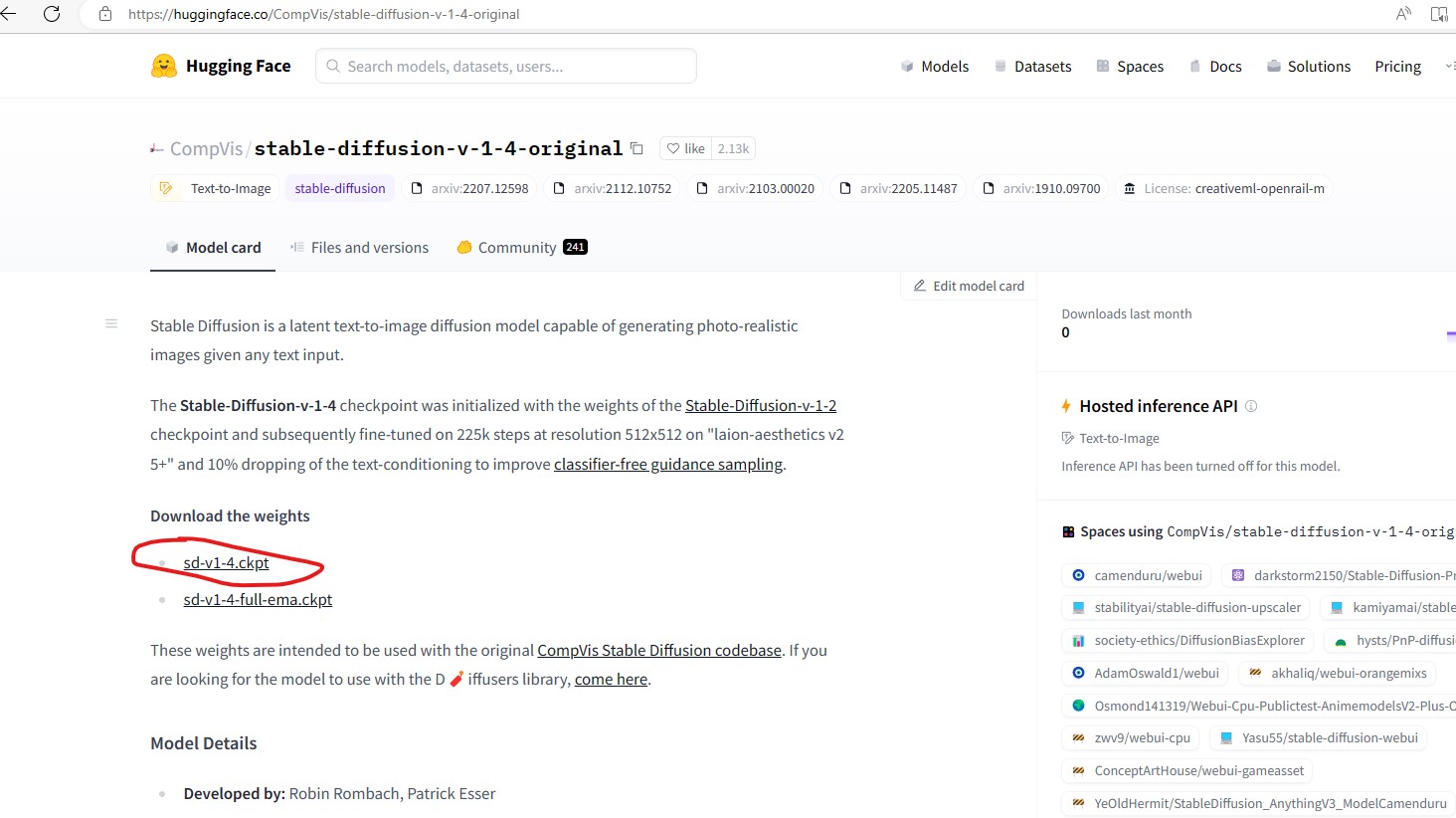Image resolution: width=1456 pixels, height=818 pixels.
Task: Click the creativeml-openrail-m license tag
Action: click(x=1223, y=188)
